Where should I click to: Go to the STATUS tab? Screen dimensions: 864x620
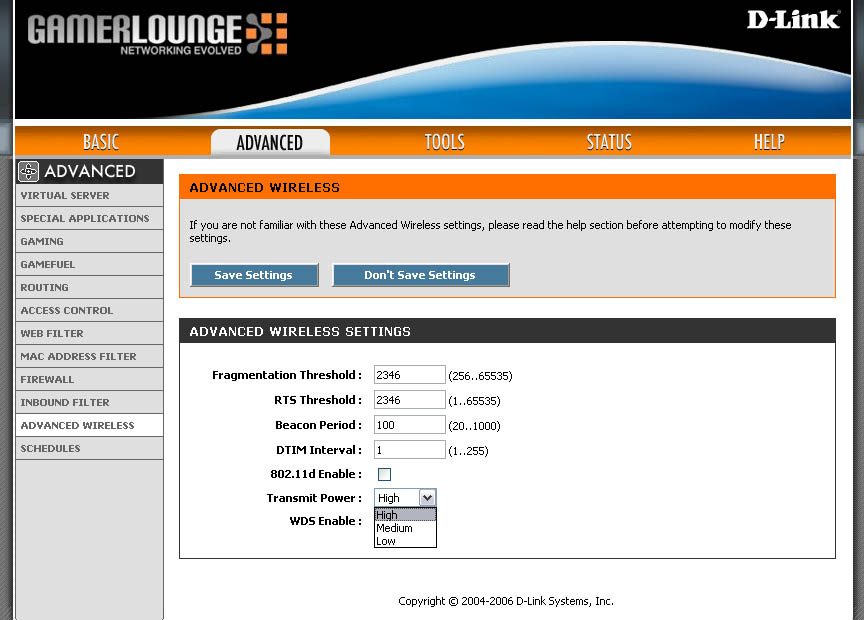[x=609, y=142]
